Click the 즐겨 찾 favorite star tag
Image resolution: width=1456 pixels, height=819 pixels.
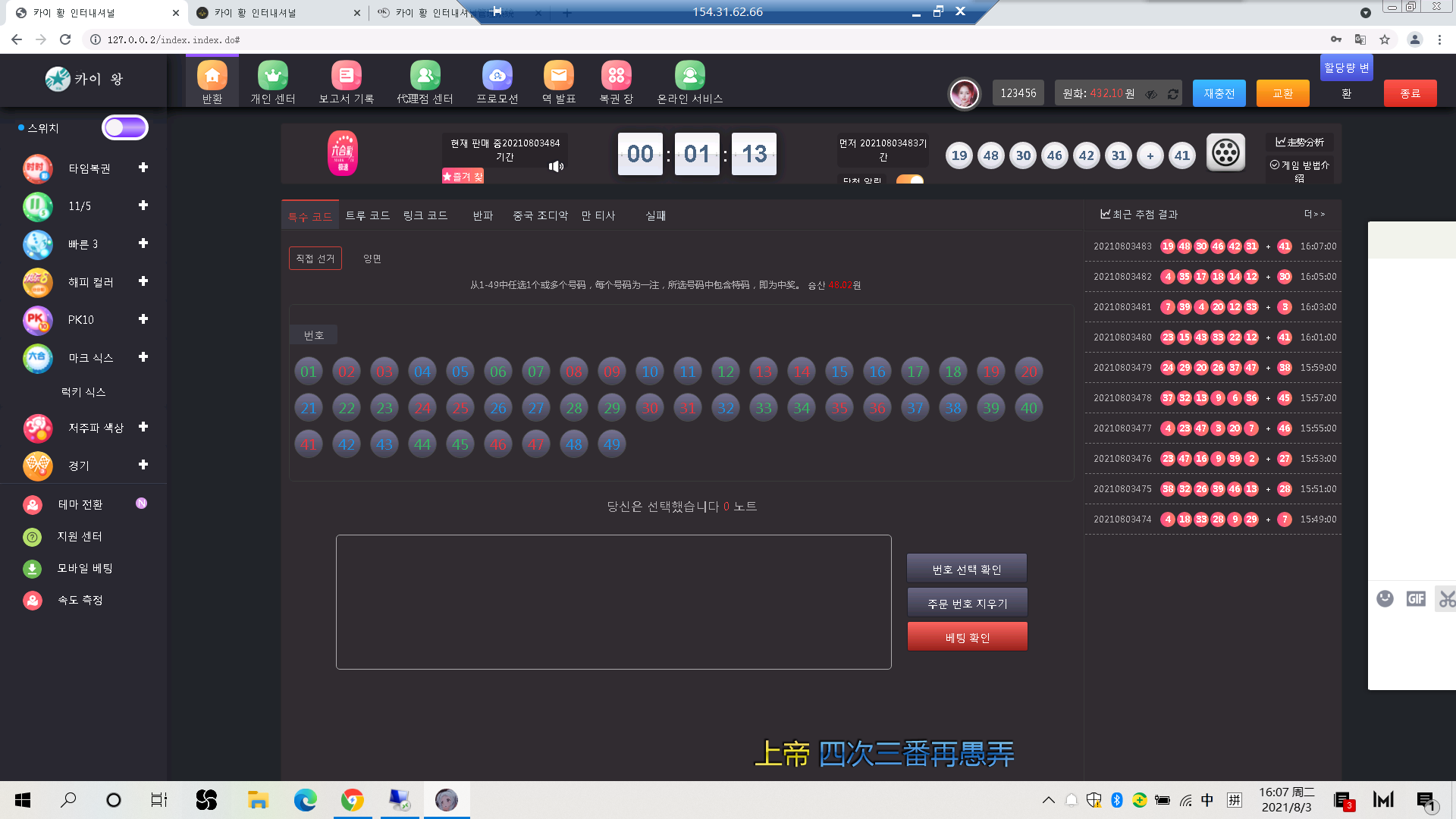463,176
